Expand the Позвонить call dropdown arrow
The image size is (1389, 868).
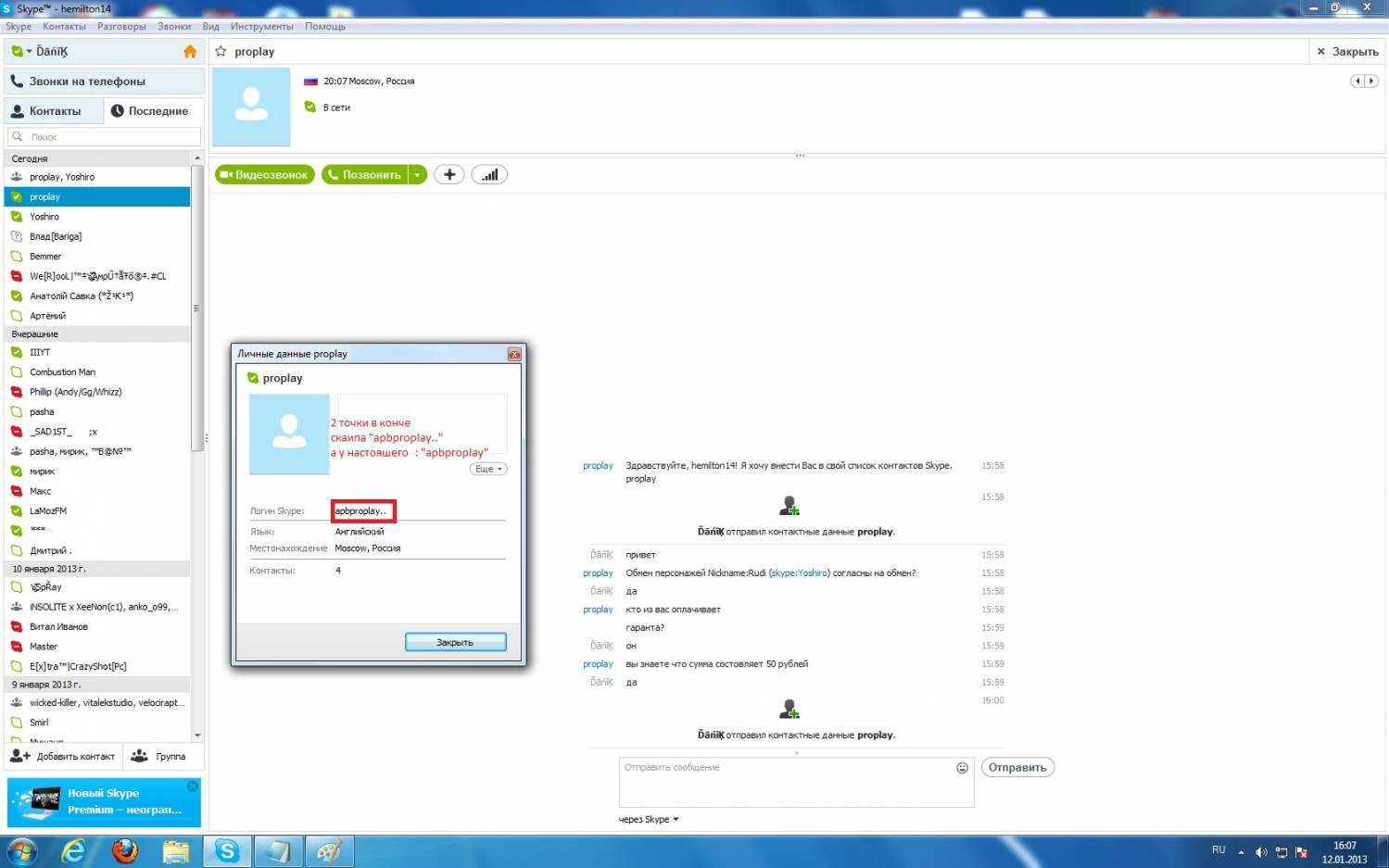(x=418, y=174)
